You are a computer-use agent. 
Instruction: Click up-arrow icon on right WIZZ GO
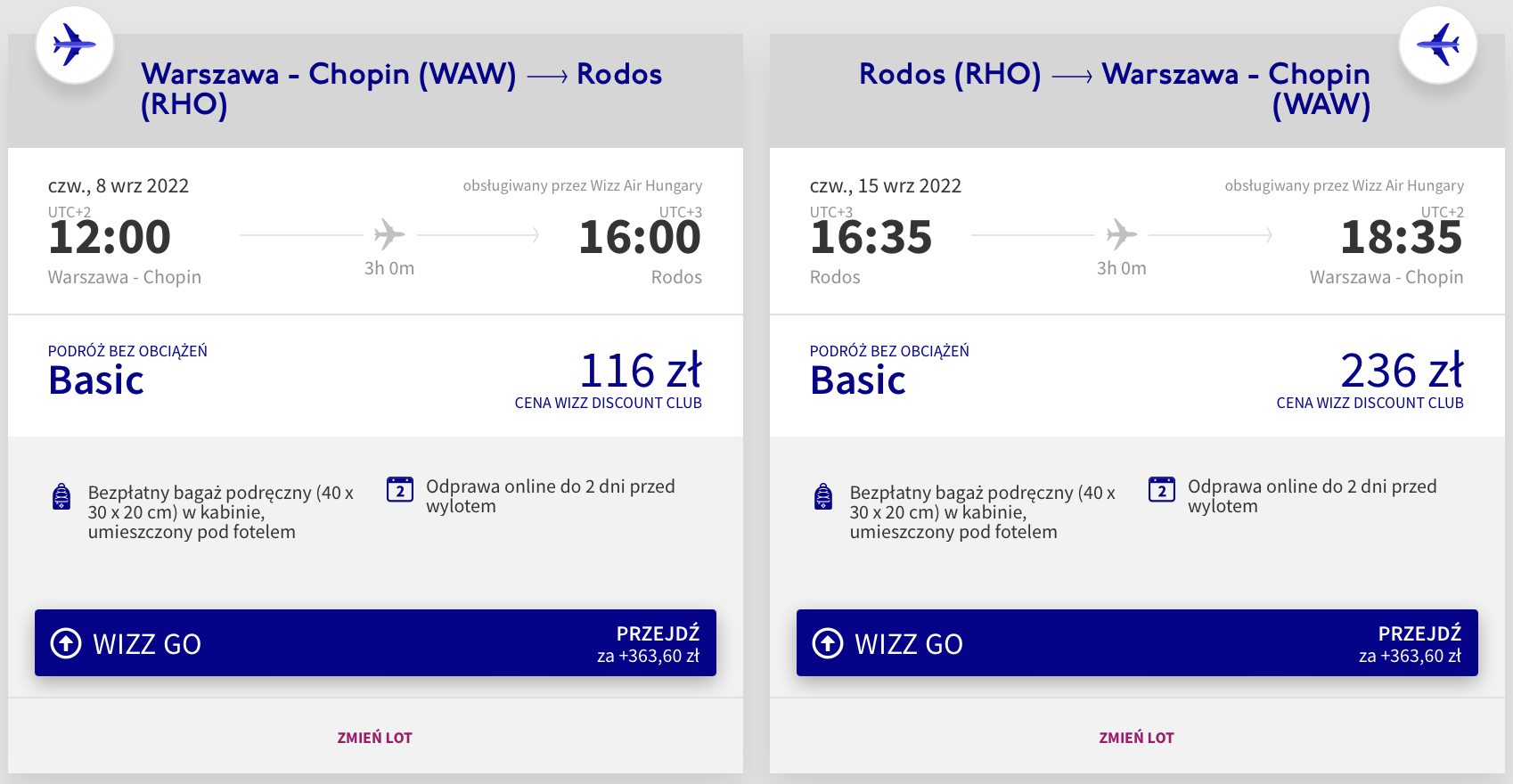pos(828,643)
